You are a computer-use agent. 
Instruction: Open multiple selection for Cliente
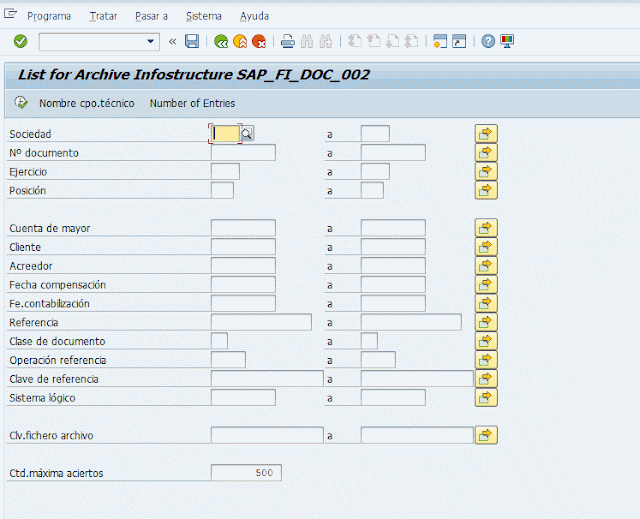click(486, 246)
